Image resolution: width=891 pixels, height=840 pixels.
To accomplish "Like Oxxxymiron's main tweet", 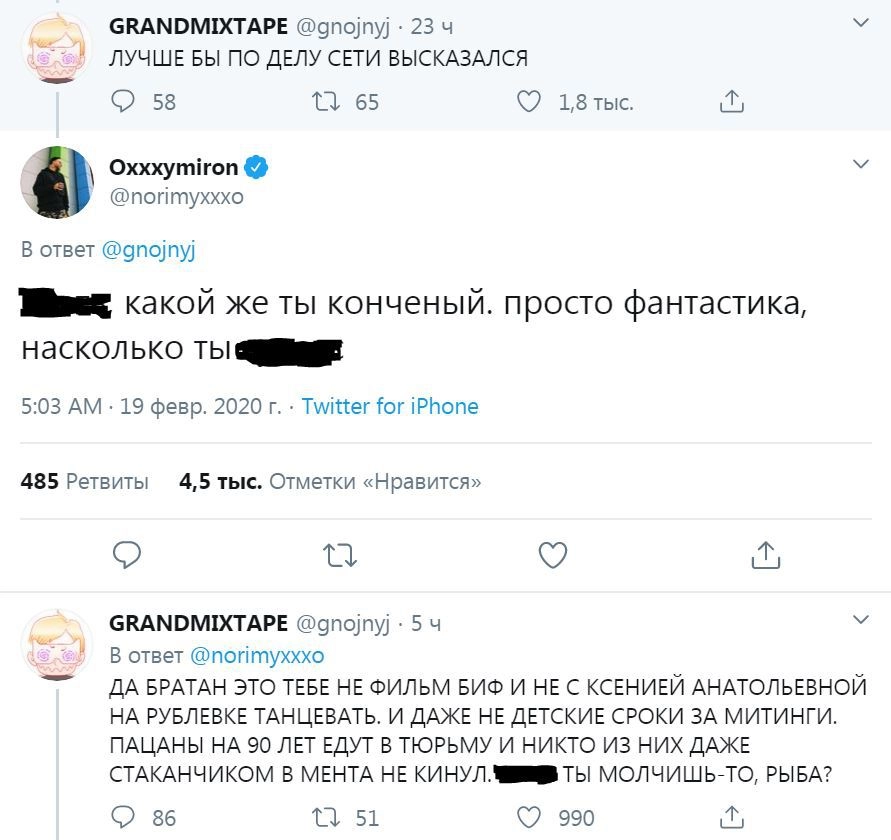I will (x=553, y=553).
